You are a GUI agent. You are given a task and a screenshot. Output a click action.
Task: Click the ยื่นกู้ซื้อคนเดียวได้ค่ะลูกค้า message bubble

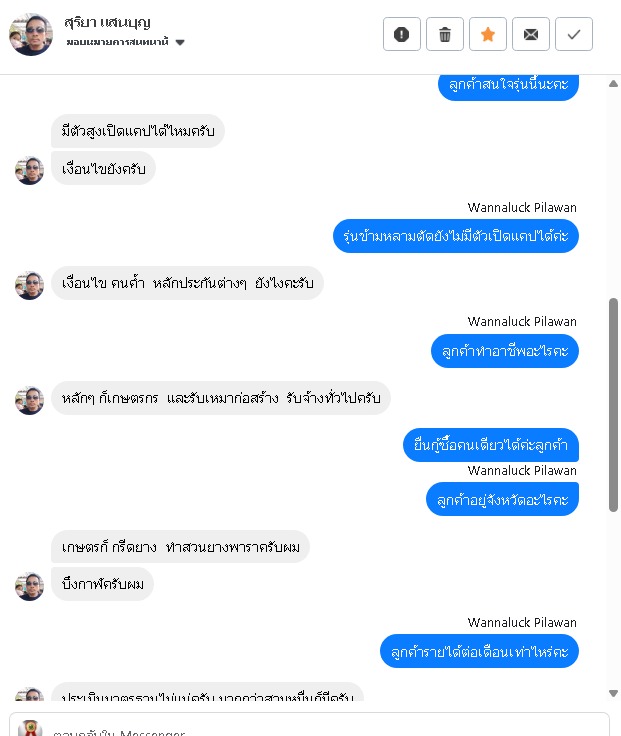(491, 445)
